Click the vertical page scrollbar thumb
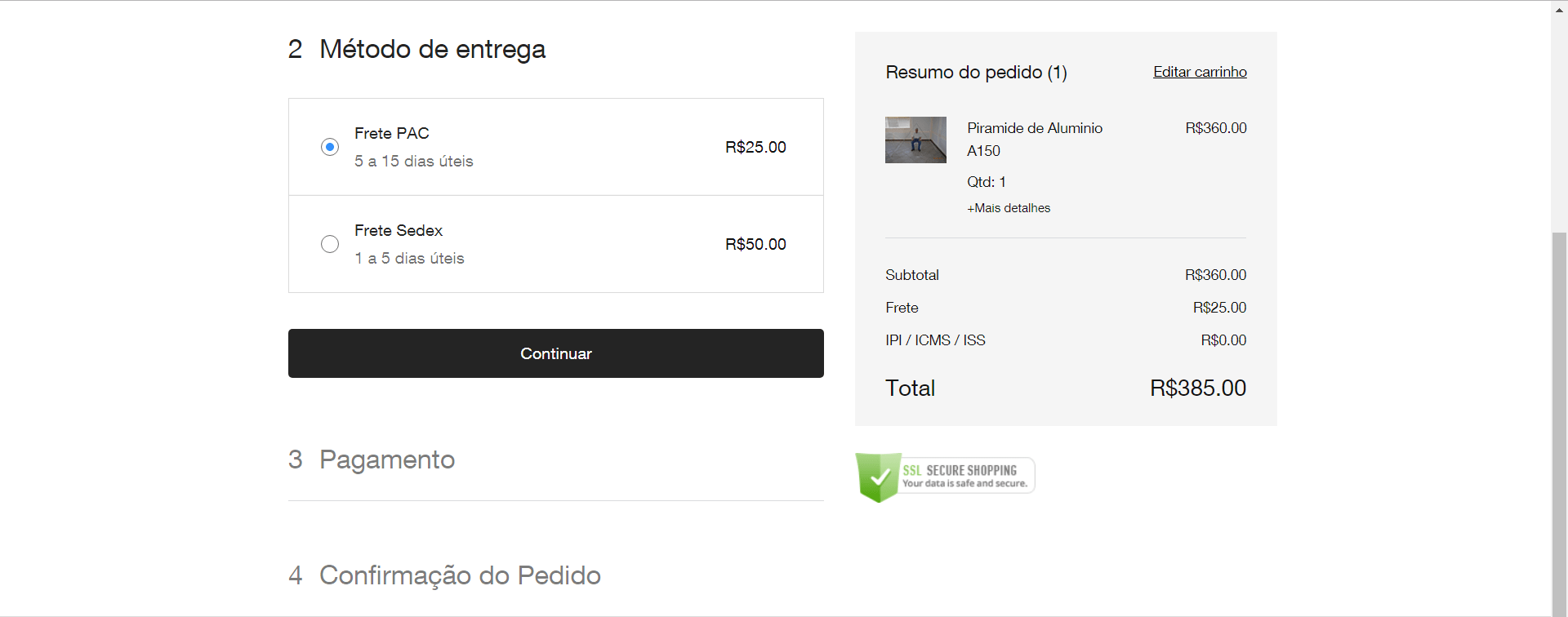 pyautogui.click(x=1559, y=423)
